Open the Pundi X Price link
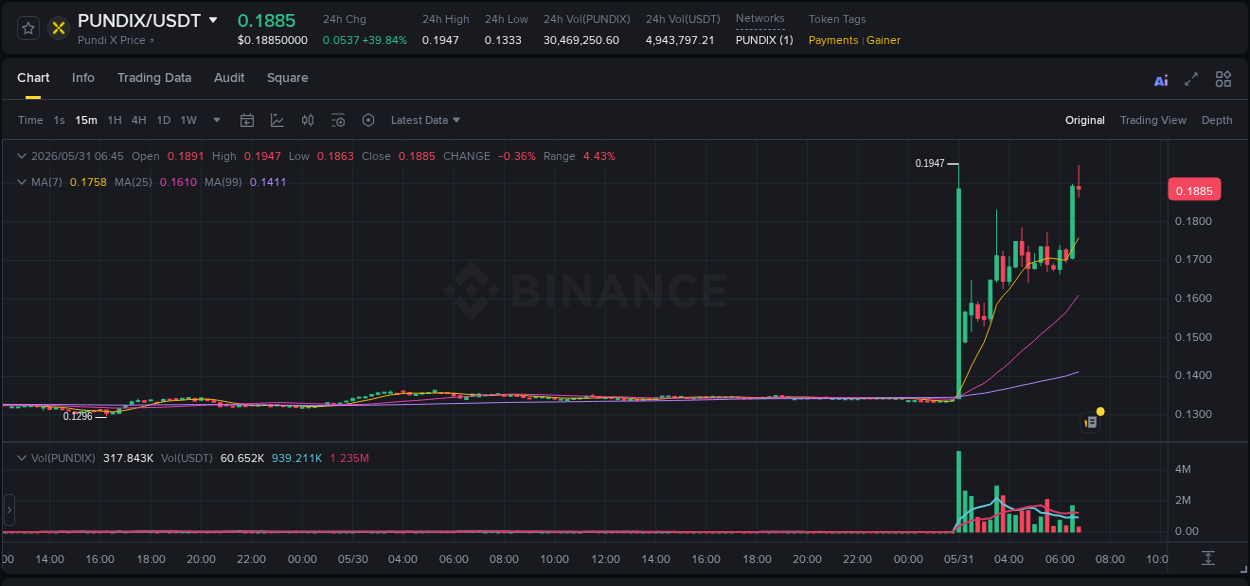This screenshot has height=586, width=1250. (x=116, y=40)
